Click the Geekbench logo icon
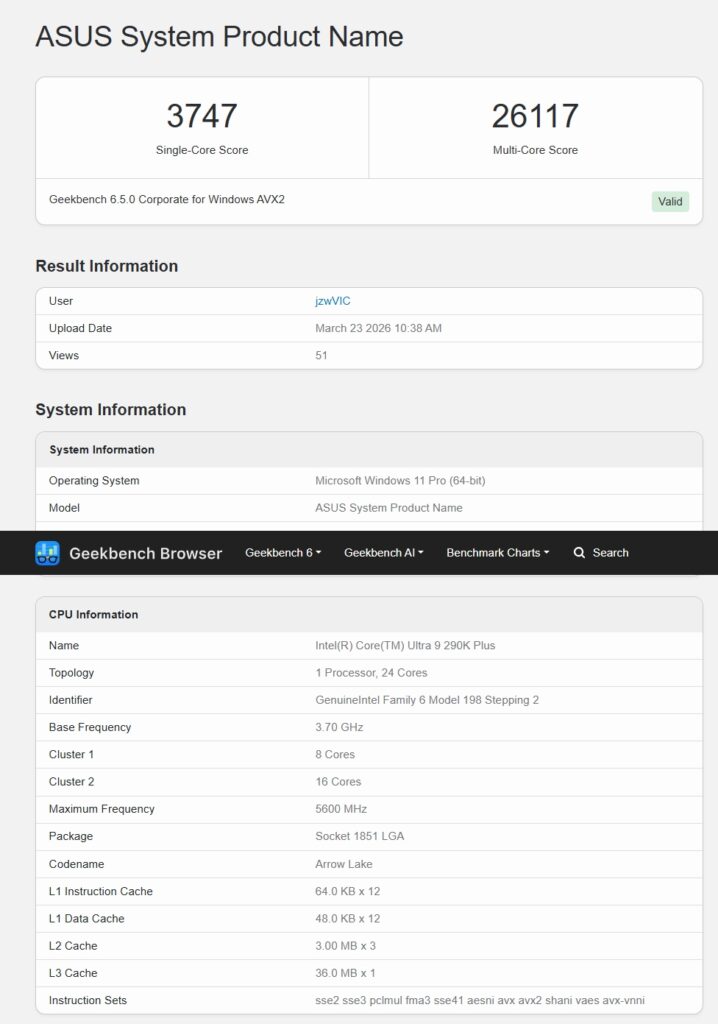718x1024 pixels. coord(47,553)
